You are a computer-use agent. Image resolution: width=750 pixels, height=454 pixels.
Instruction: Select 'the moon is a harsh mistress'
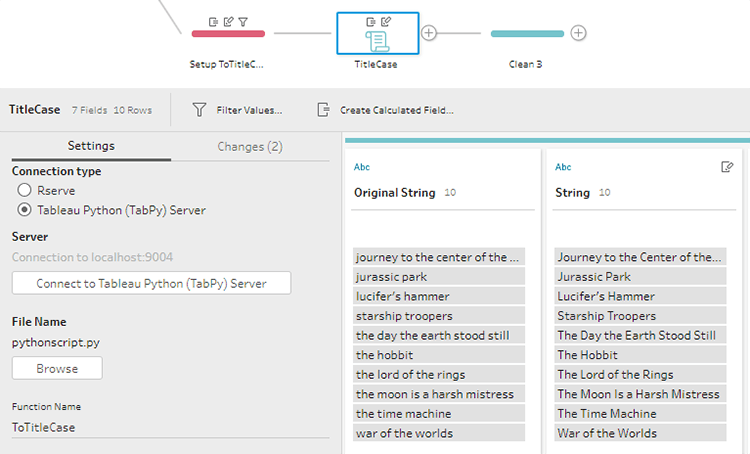point(439,394)
